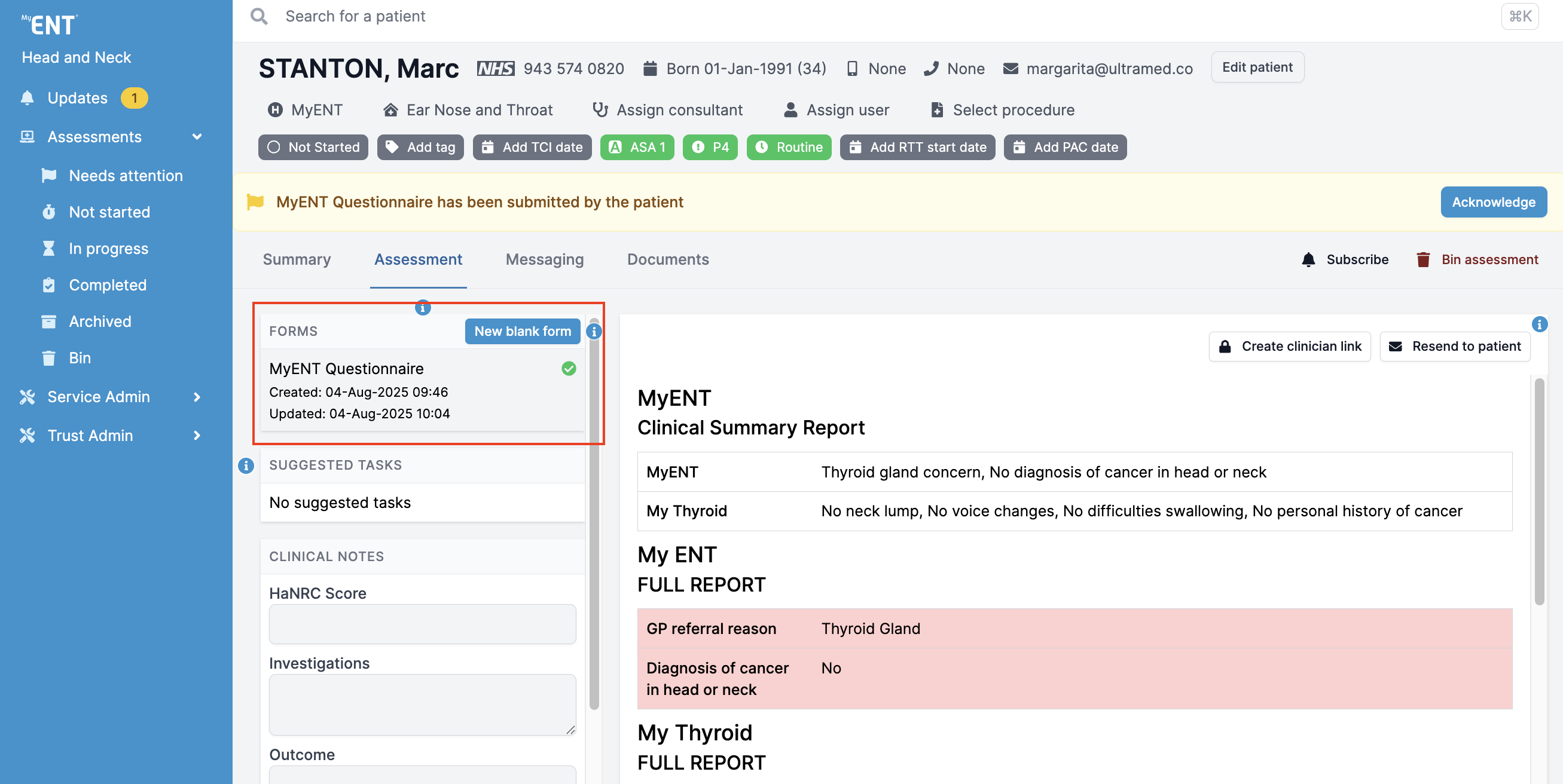The image size is (1563, 784).
Task: Change the Routine urgency badge
Action: tap(788, 148)
